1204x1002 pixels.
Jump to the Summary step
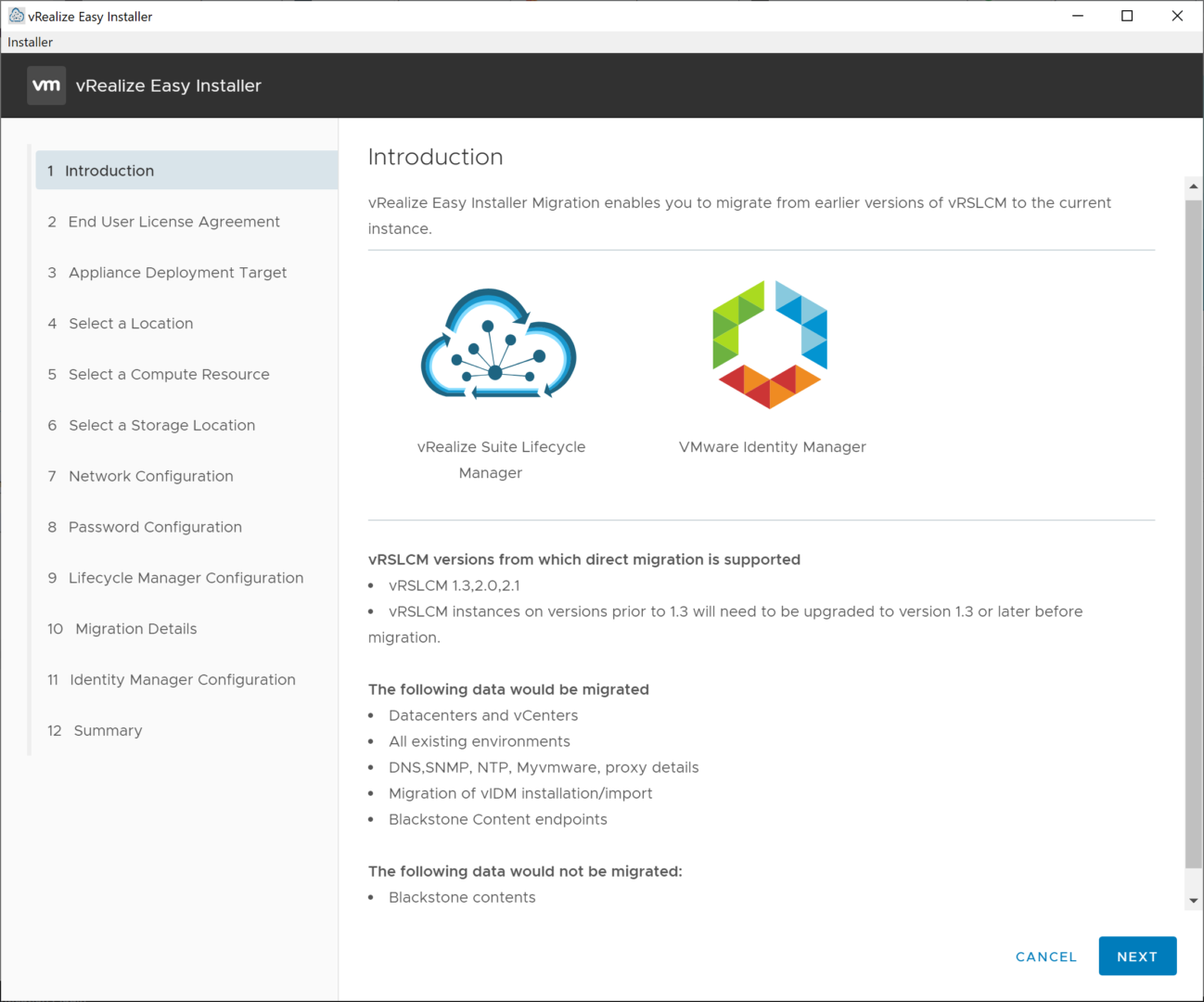click(108, 731)
